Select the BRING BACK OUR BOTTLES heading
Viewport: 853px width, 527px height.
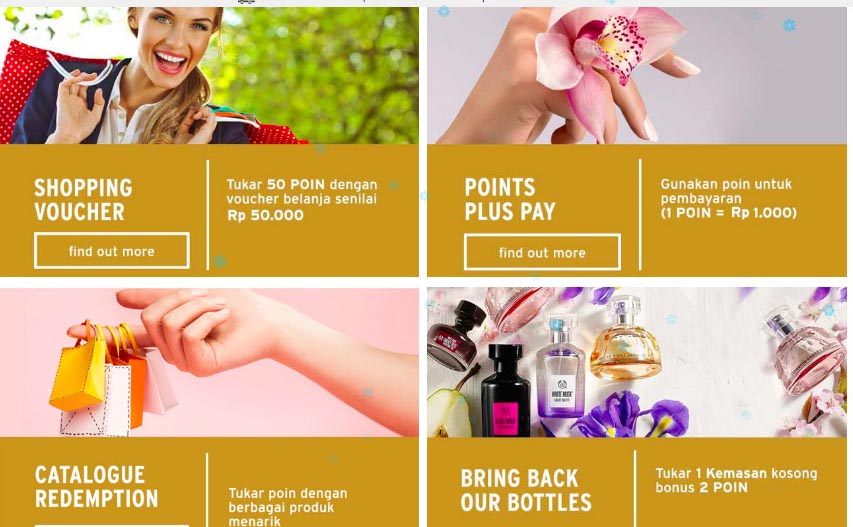pos(526,491)
